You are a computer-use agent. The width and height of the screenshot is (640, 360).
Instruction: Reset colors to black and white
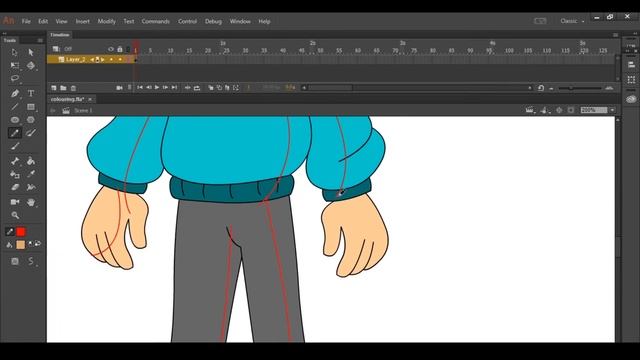tap(30, 244)
